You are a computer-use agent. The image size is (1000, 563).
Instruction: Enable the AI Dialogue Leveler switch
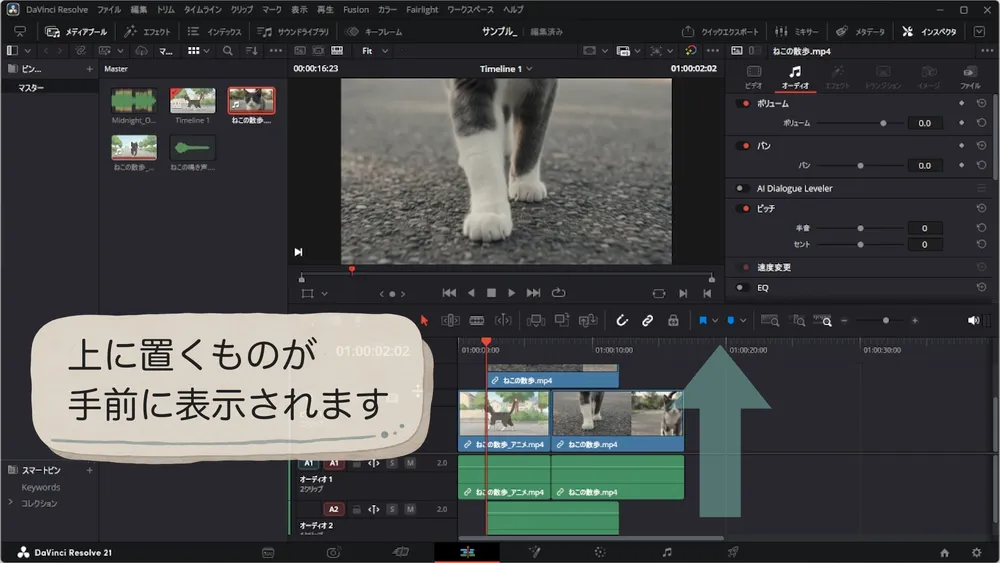pos(742,188)
